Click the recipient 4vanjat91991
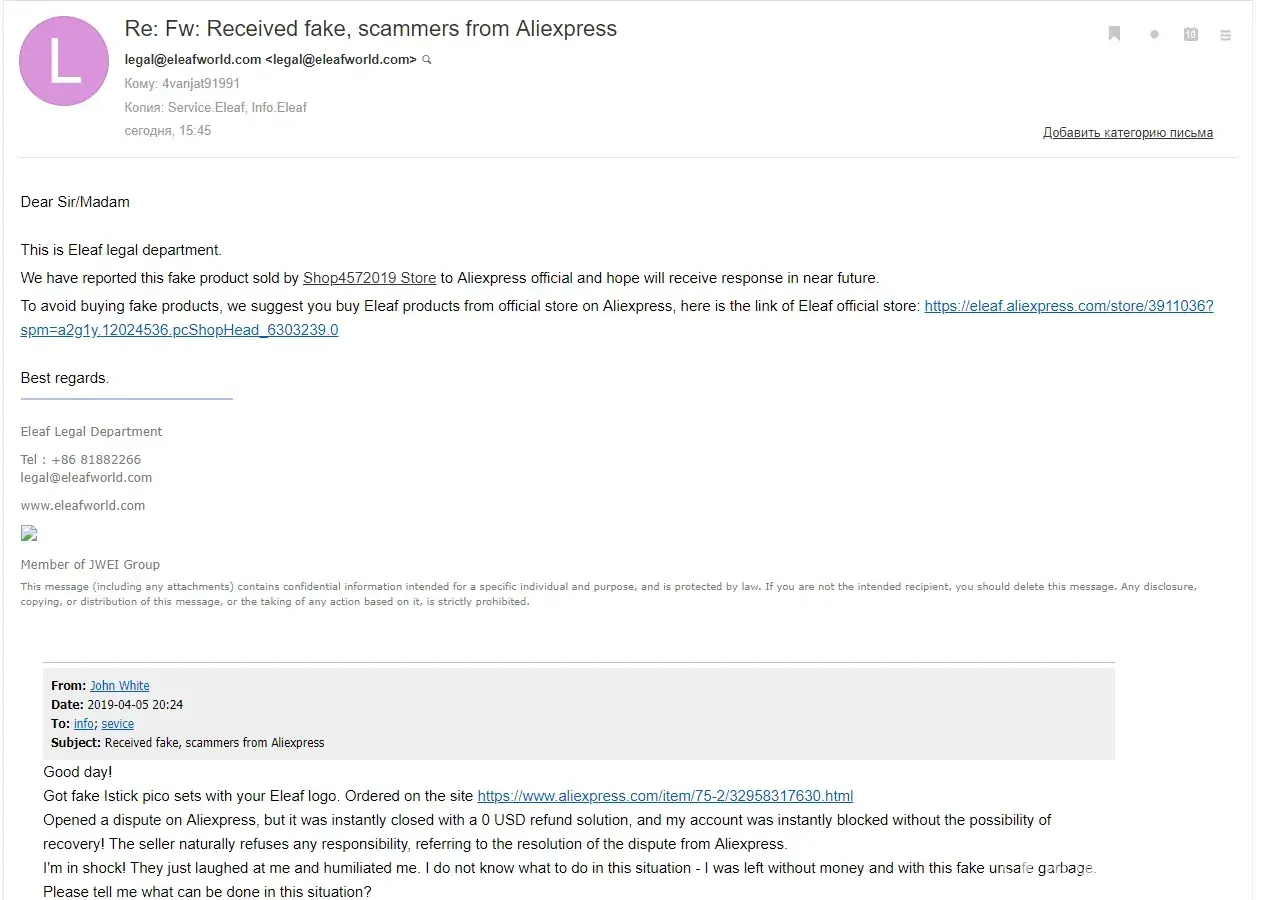 (201, 84)
